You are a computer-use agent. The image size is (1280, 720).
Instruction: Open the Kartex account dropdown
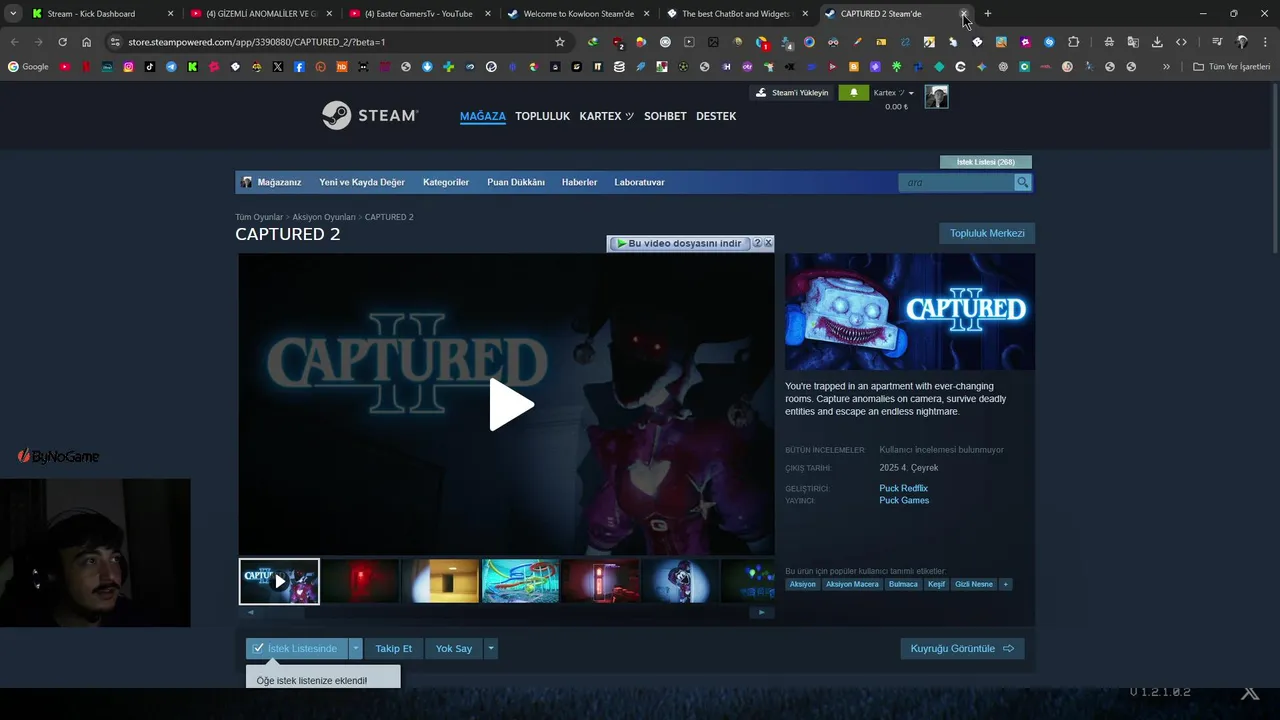[x=894, y=93]
